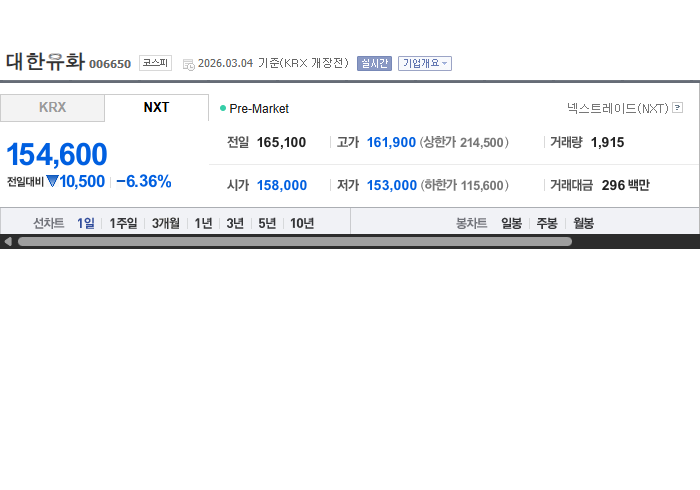700x490 pixels.
Task: Click the 거래대금 value 296 백만
Action: [625, 185]
